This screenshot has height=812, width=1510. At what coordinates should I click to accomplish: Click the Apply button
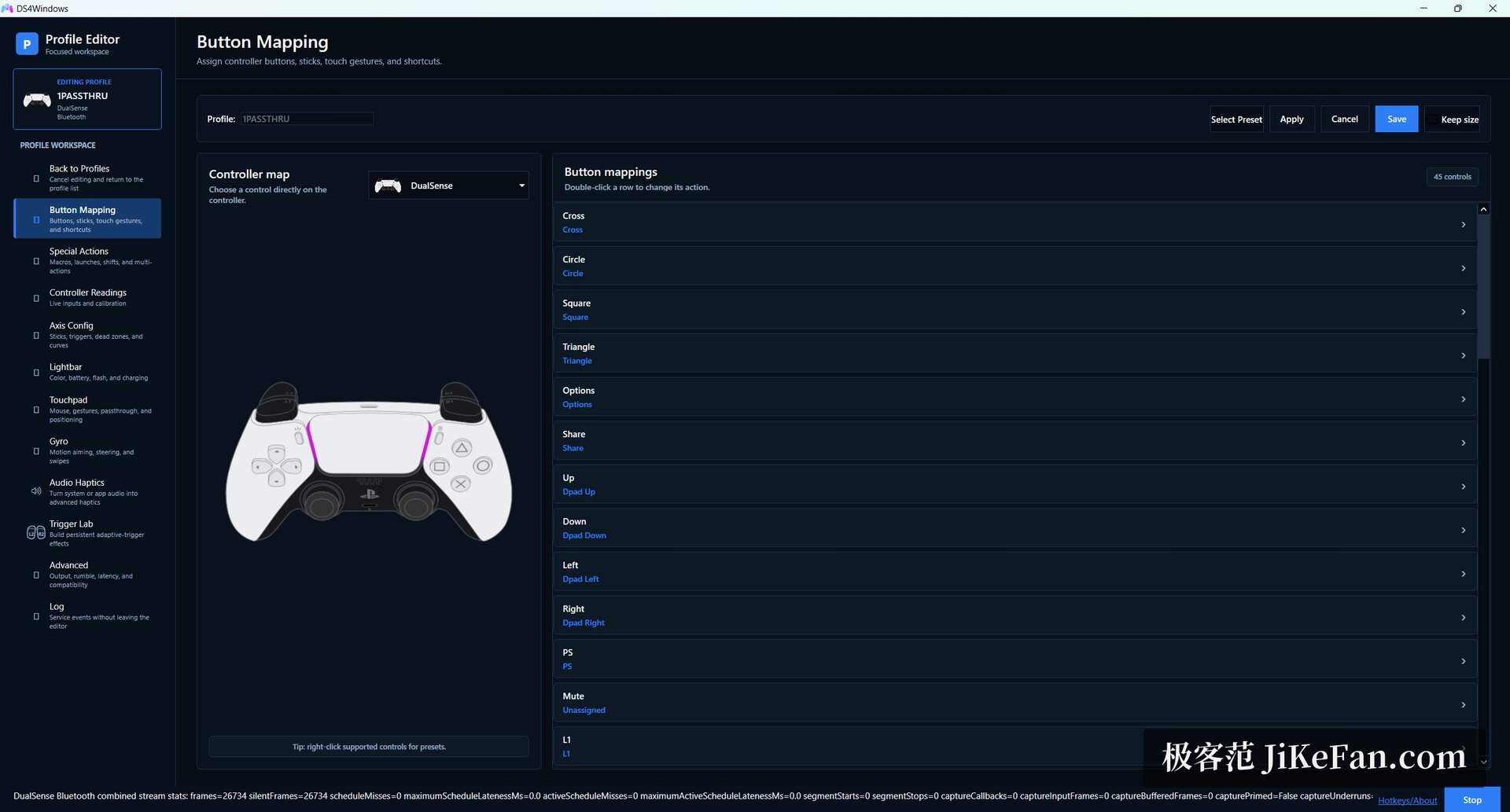pyautogui.click(x=1291, y=119)
